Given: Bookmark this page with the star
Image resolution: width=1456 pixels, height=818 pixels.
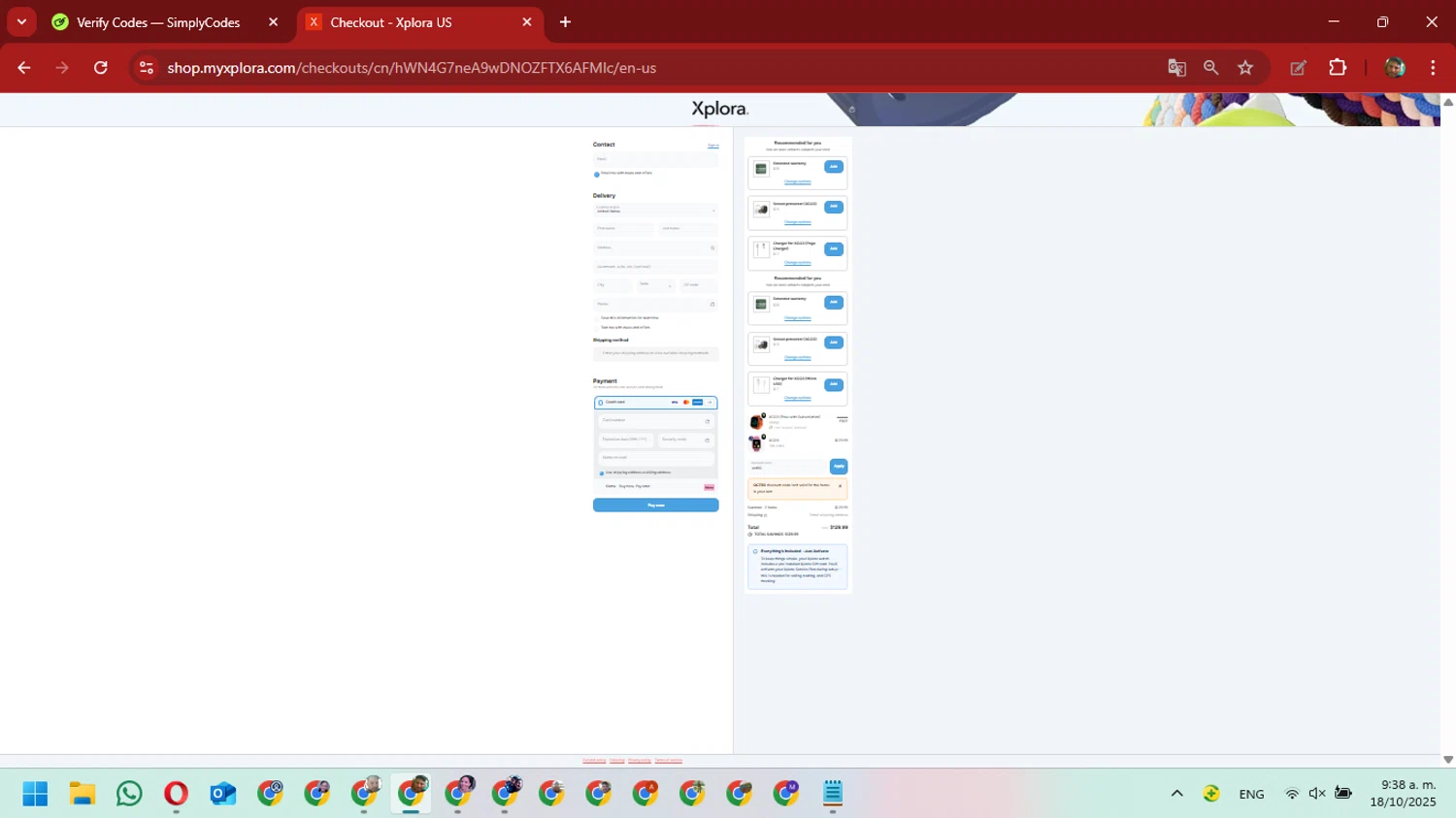Looking at the screenshot, I should (x=1245, y=68).
